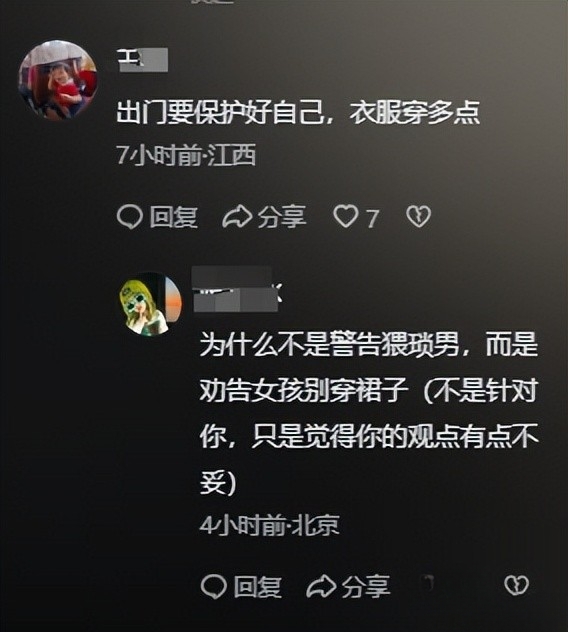The image size is (568, 632).
Task: Open username of the first commenter
Action: (142, 60)
